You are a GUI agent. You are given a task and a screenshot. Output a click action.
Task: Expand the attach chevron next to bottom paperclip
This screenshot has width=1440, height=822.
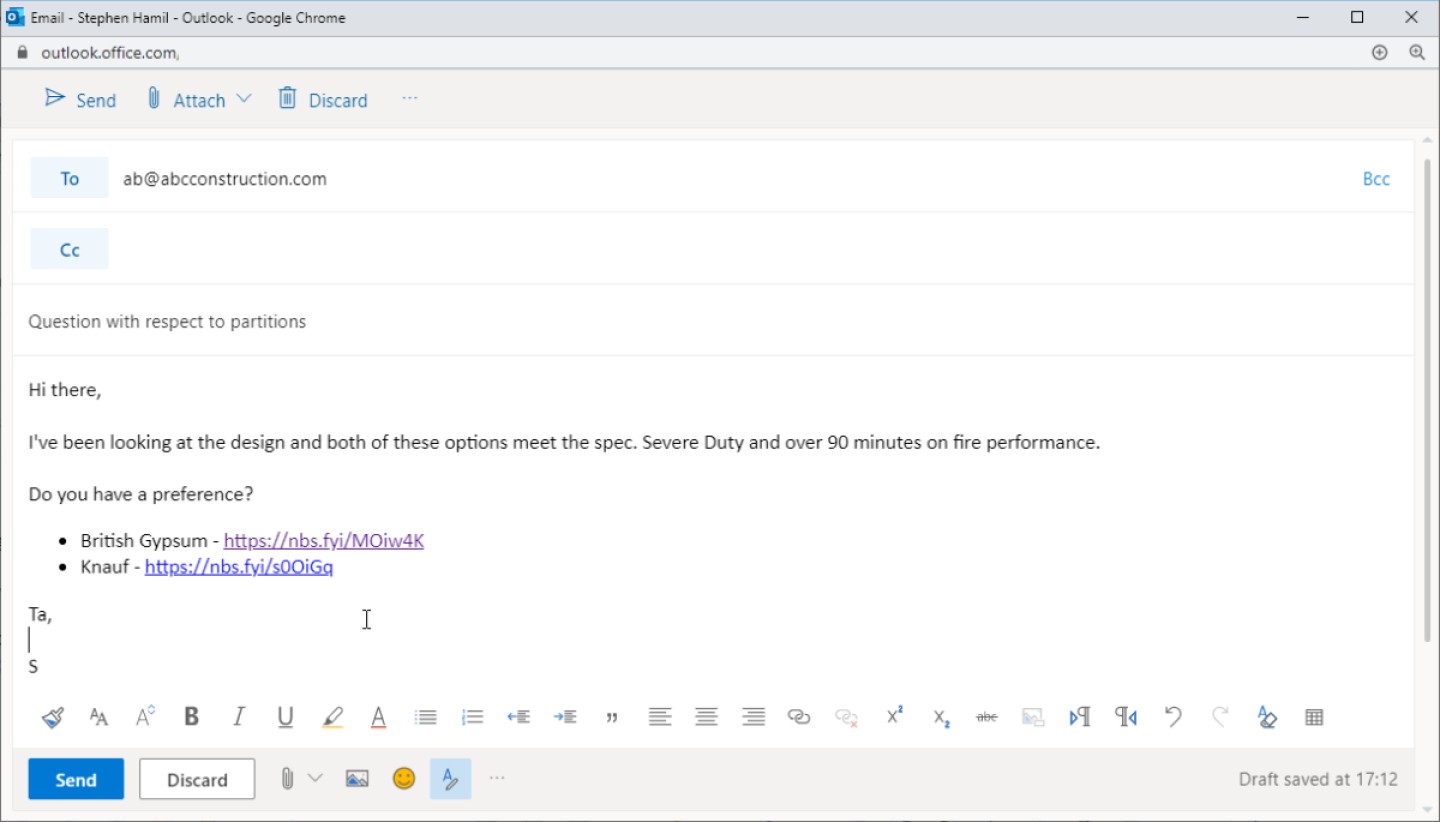[x=315, y=778]
